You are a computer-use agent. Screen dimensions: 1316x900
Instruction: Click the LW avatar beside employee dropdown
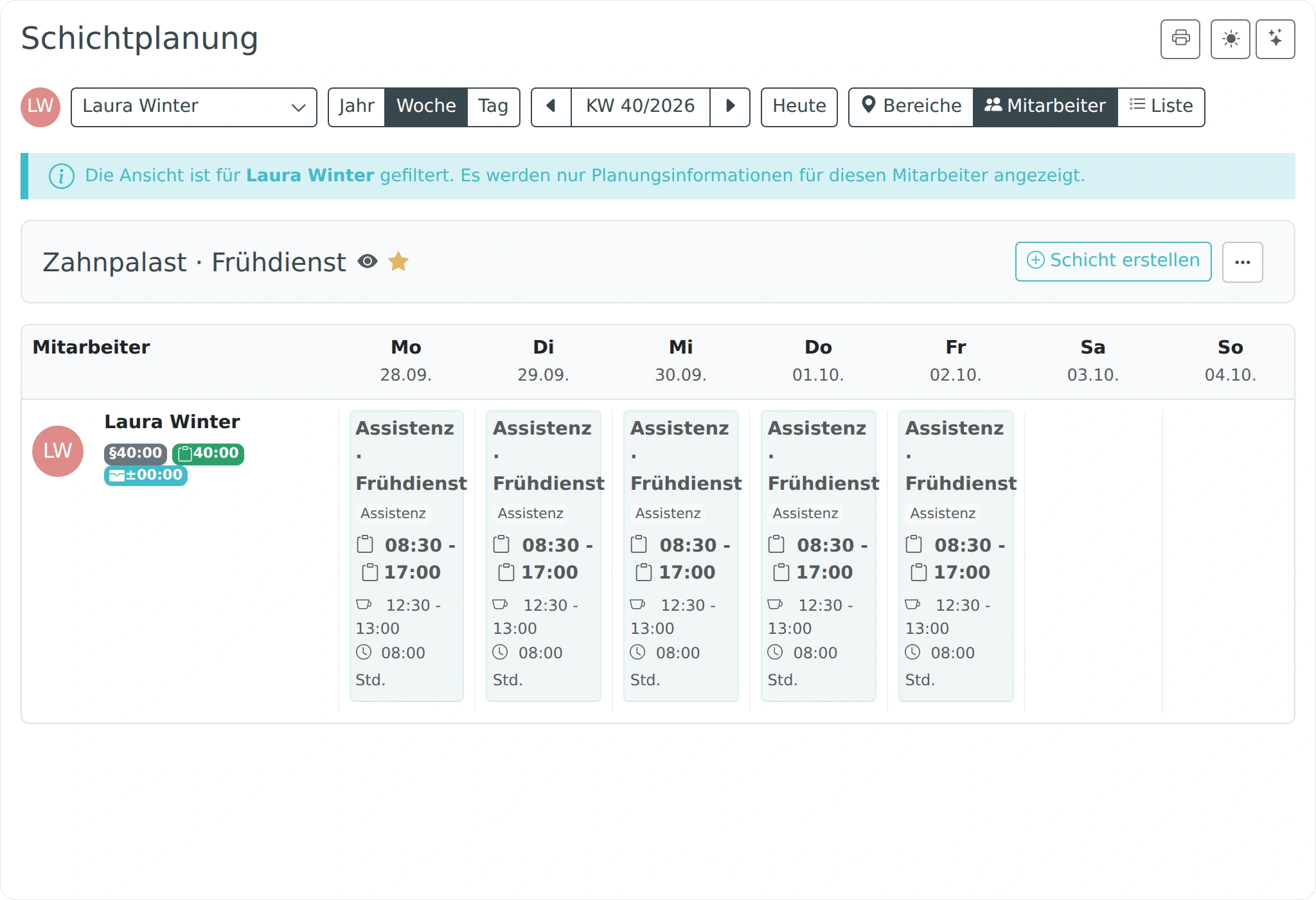pyautogui.click(x=40, y=107)
